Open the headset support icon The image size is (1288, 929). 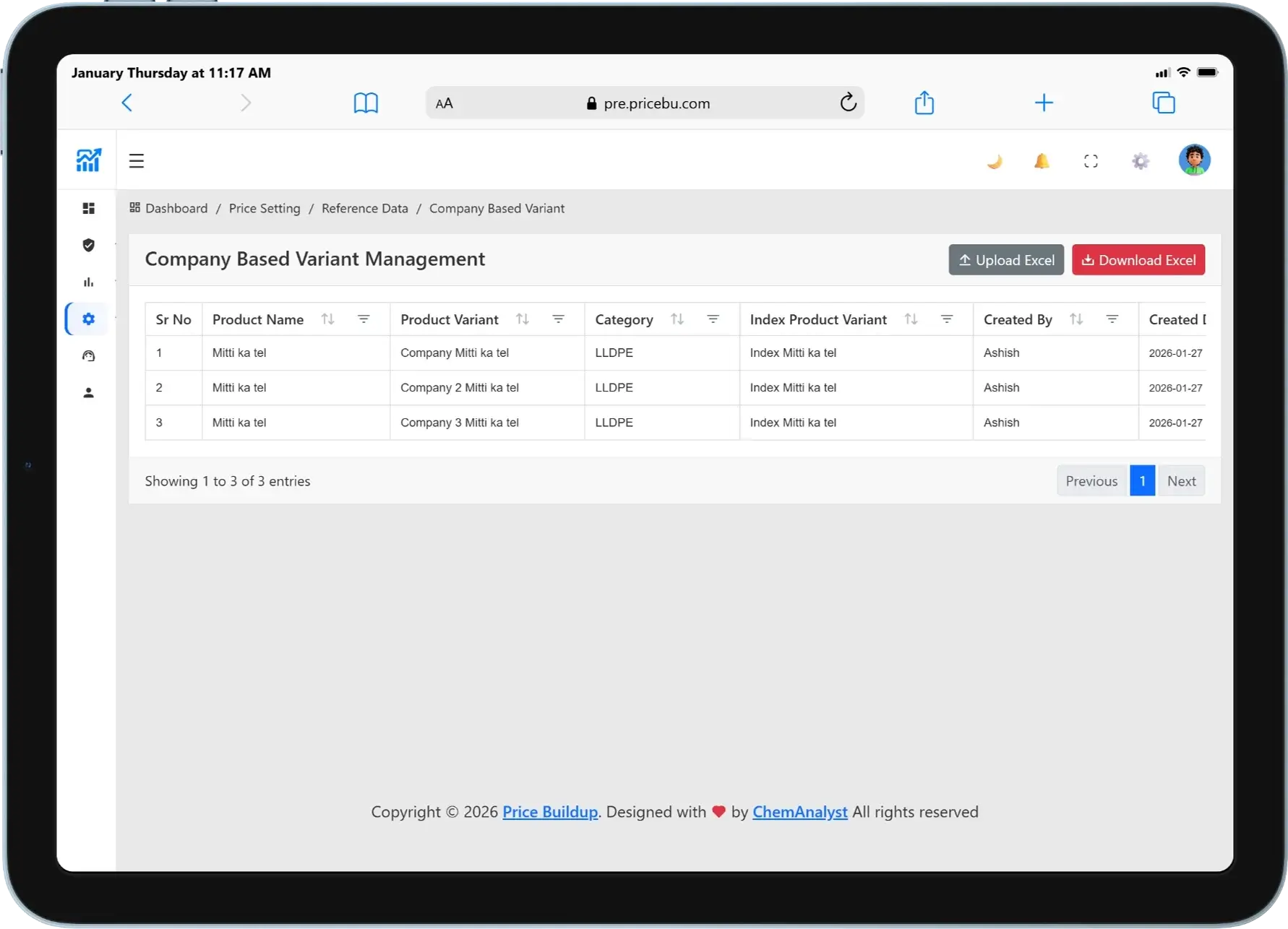coord(88,355)
